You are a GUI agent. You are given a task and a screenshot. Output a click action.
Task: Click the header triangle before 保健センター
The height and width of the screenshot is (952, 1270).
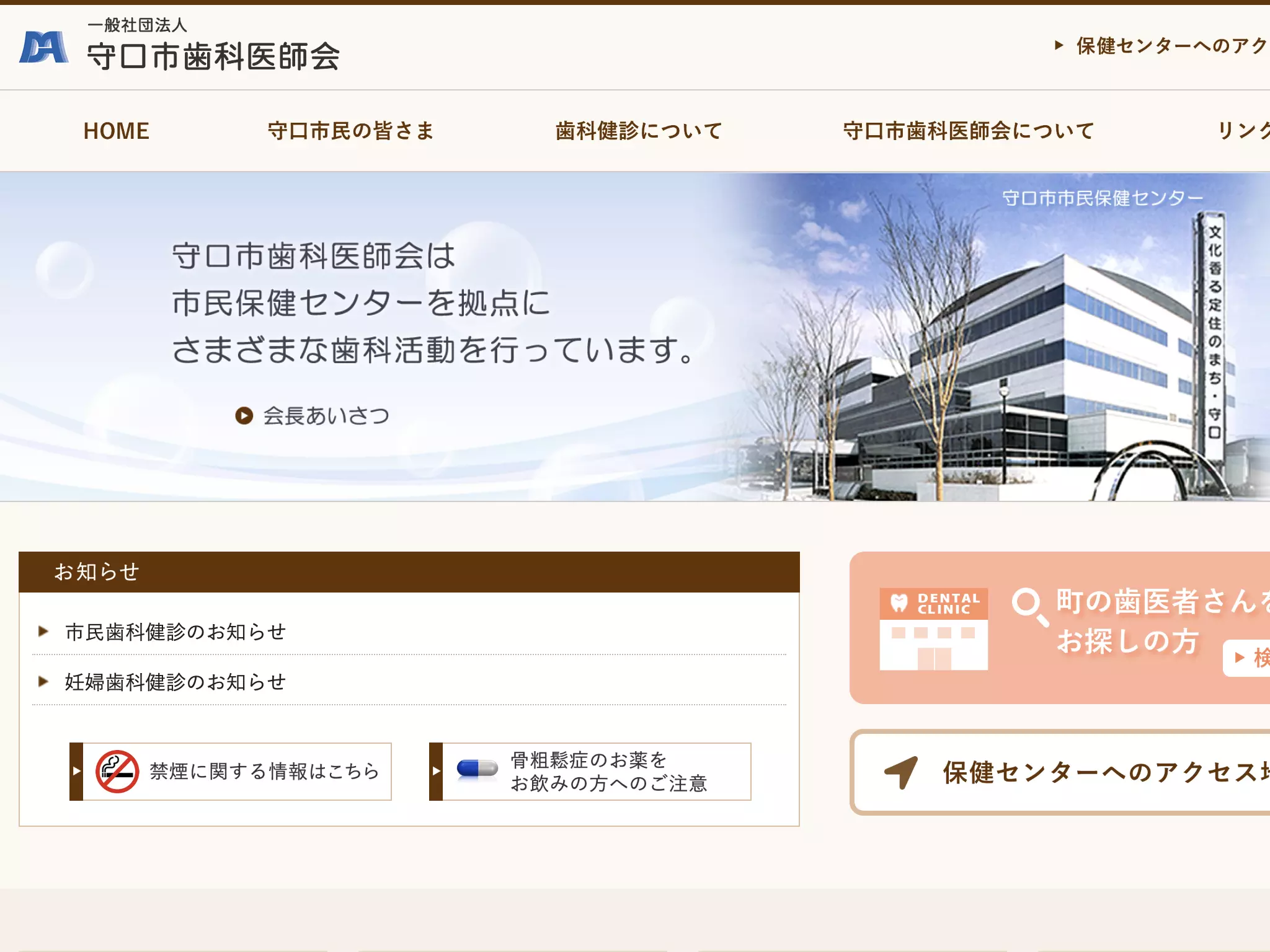coord(1059,45)
